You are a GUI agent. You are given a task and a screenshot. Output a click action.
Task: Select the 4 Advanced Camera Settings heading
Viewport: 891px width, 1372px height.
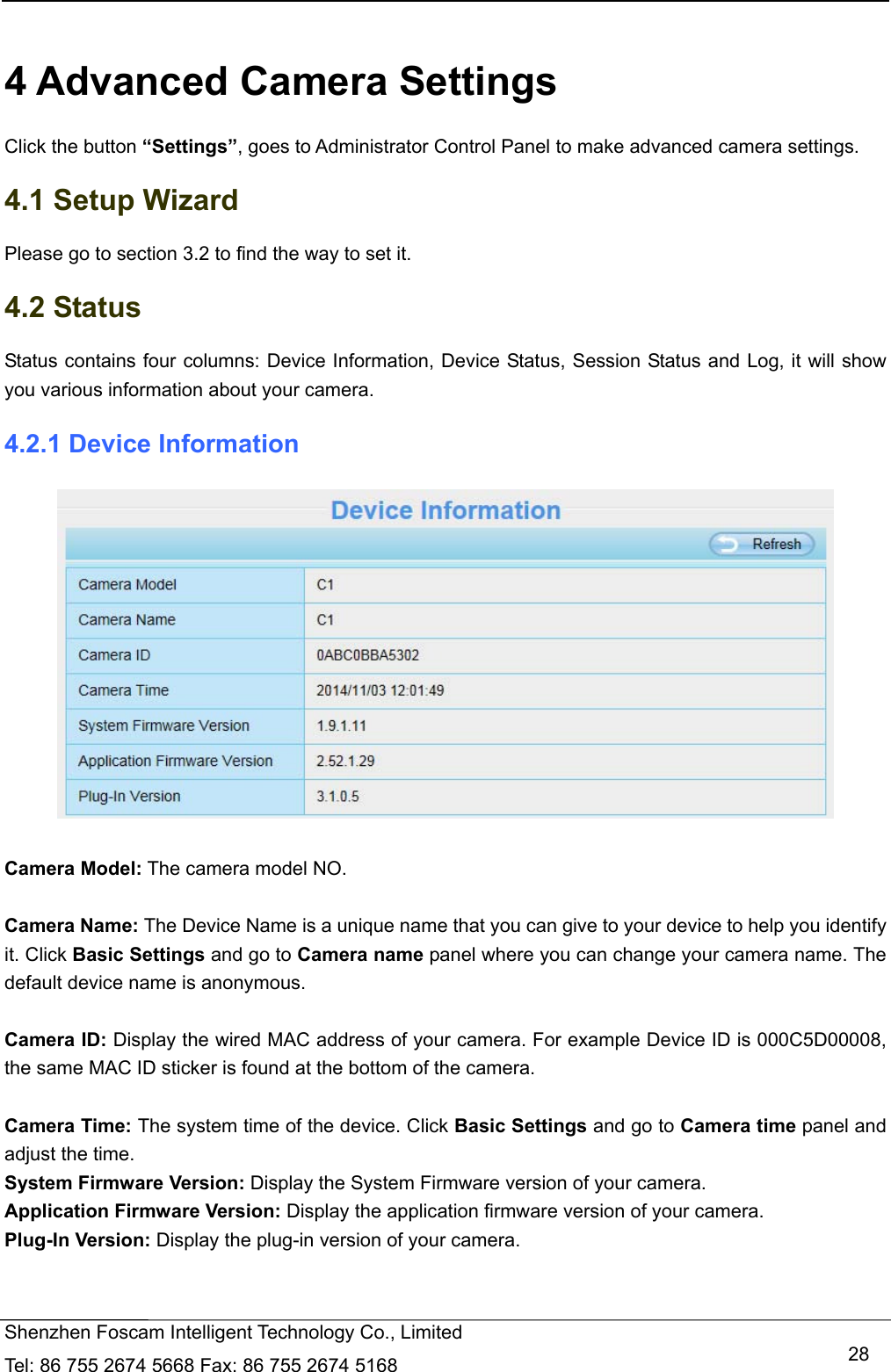click(281, 81)
